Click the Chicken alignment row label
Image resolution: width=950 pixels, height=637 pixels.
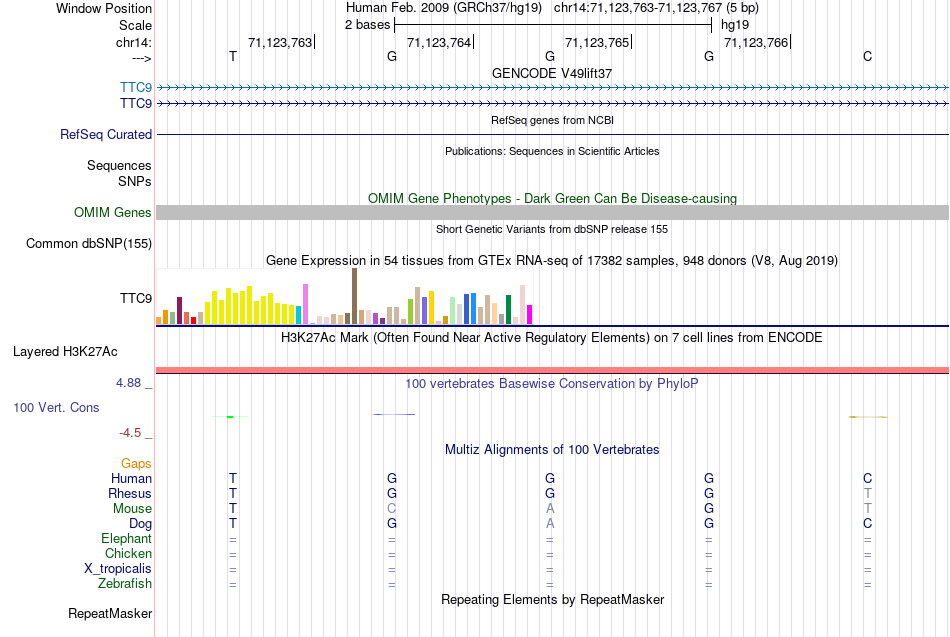(x=128, y=553)
